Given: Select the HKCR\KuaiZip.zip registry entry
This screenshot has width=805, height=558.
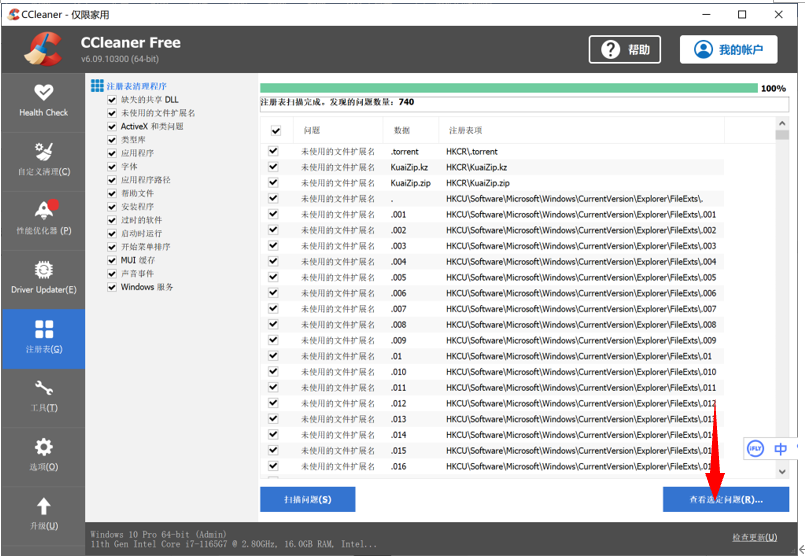Looking at the screenshot, I should [x=478, y=183].
